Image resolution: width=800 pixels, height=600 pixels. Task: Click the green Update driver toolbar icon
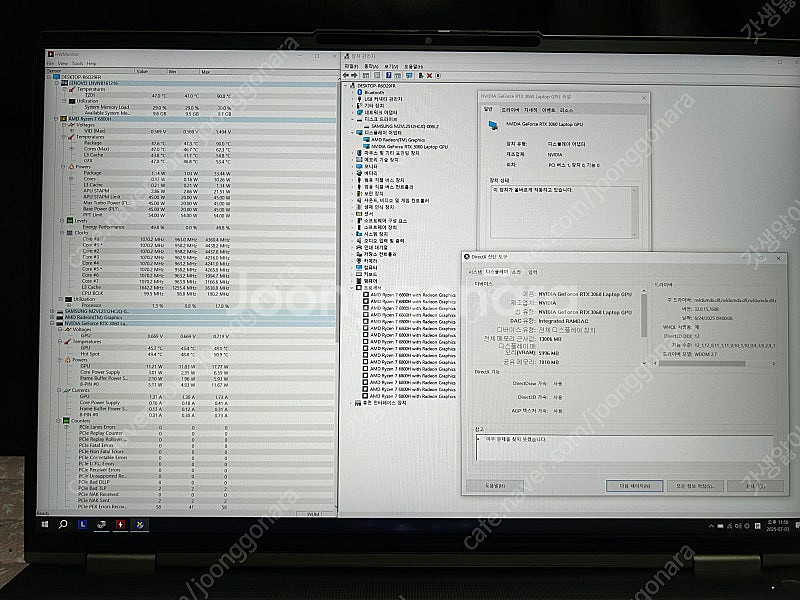pyautogui.click(x=421, y=76)
